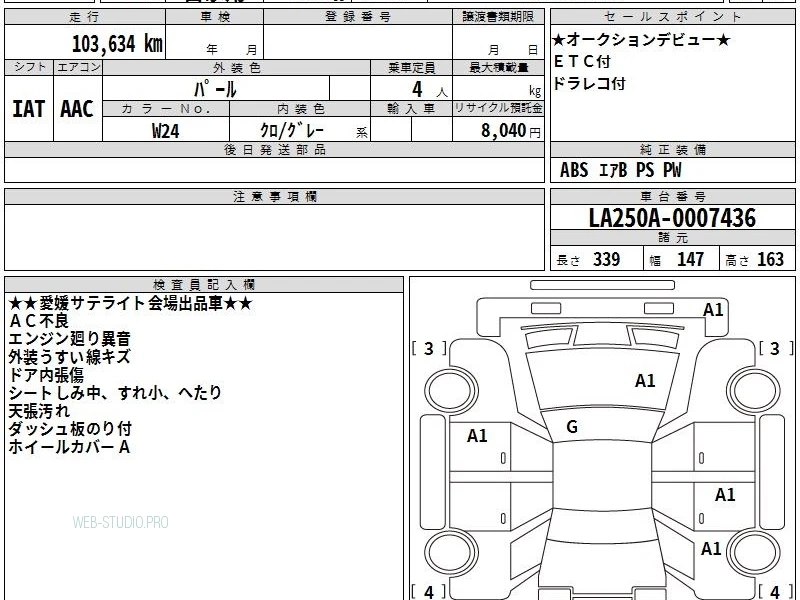The height and width of the screenshot is (600, 800).
Task: Select the シフト header cell
Action: (x=29, y=67)
